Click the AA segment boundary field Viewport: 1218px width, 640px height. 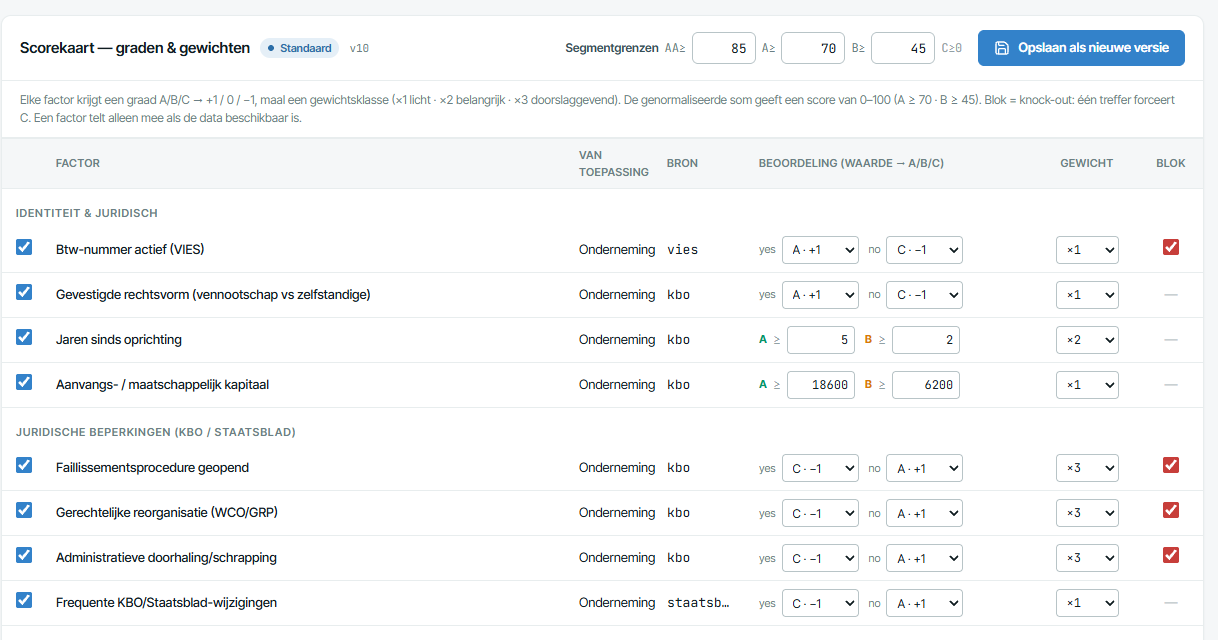coord(724,48)
